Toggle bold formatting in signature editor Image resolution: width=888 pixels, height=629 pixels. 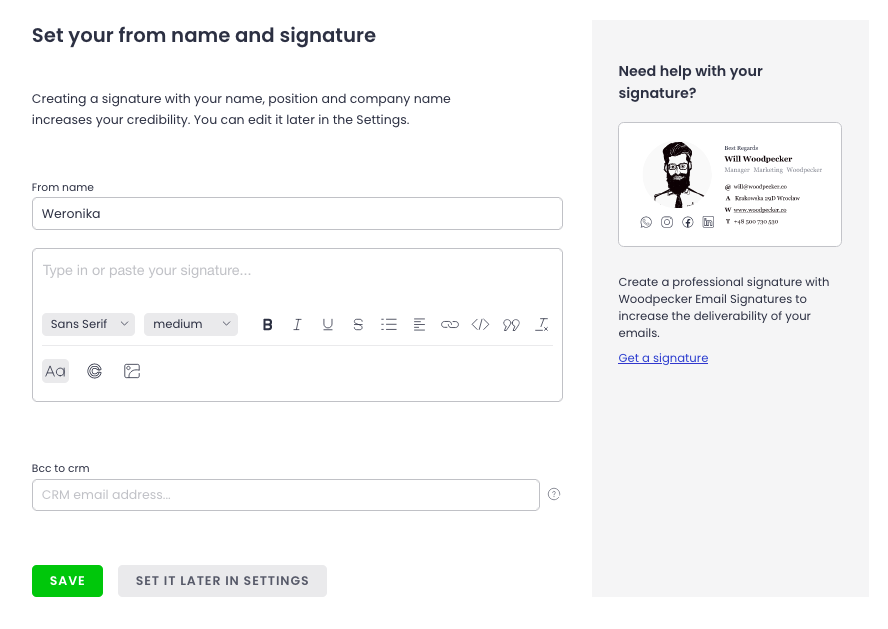coord(267,324)
